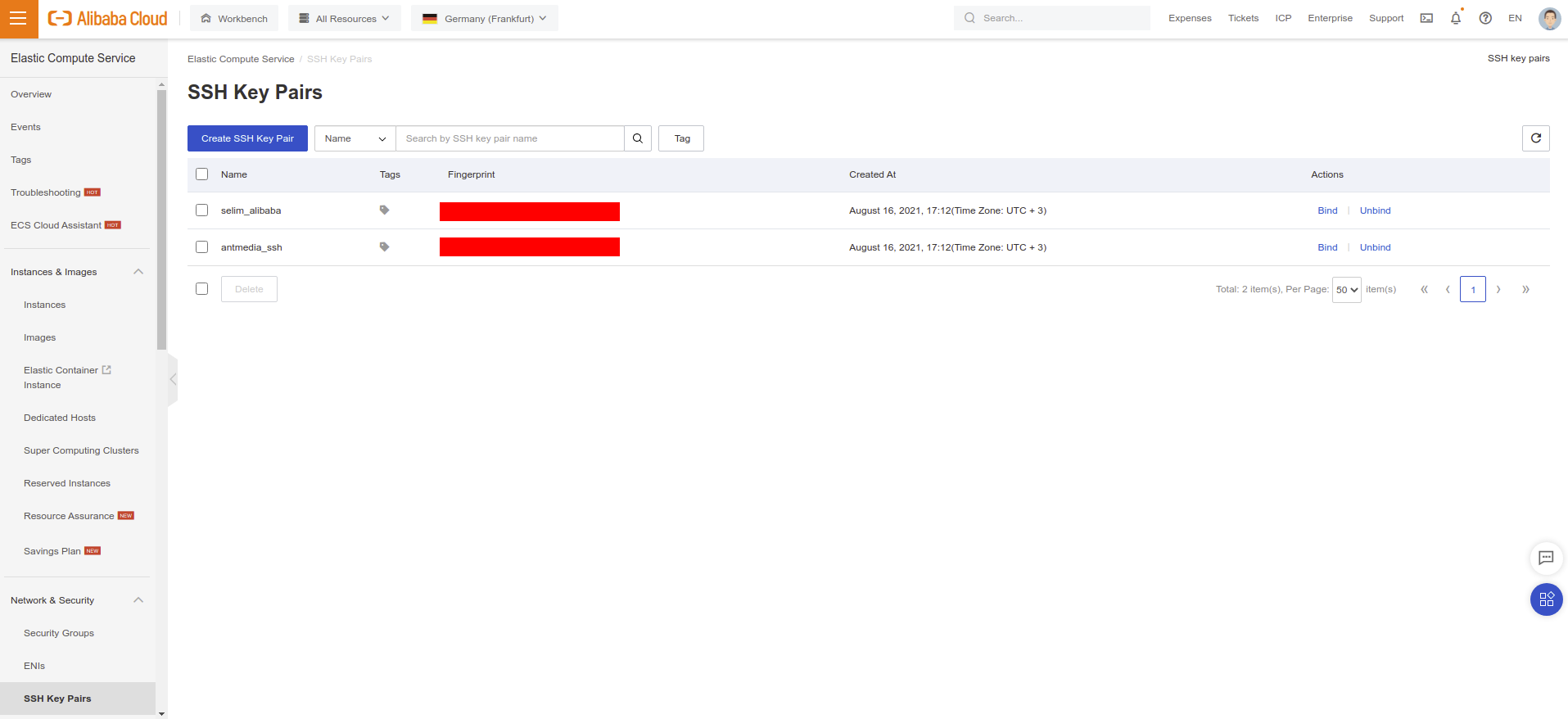1568x719 pixels.
Task: Select page 1 in pagination
Action: (x=1473, y=289)
